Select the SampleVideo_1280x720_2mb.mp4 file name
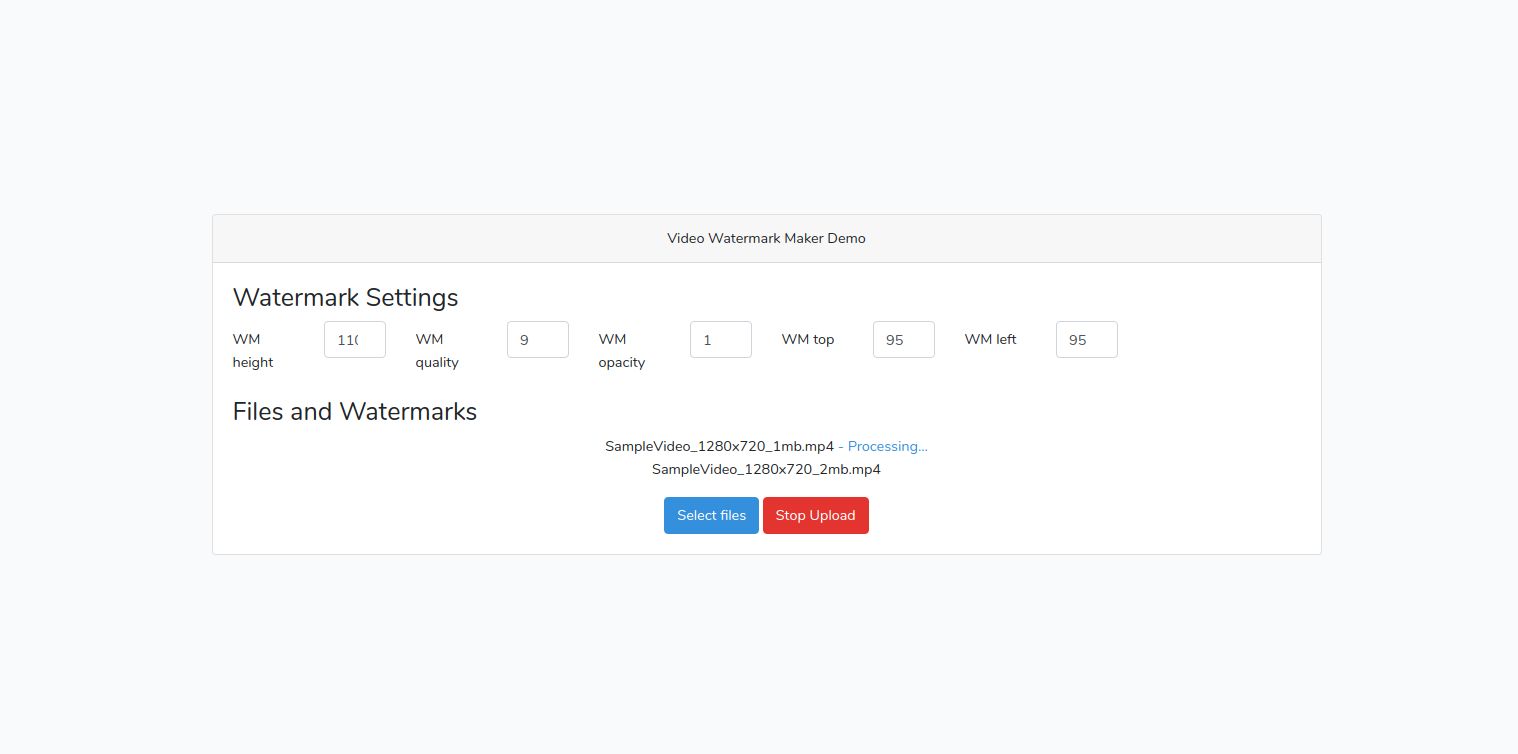This screenshot has height=754, width=1518. [x=766, y=469]
